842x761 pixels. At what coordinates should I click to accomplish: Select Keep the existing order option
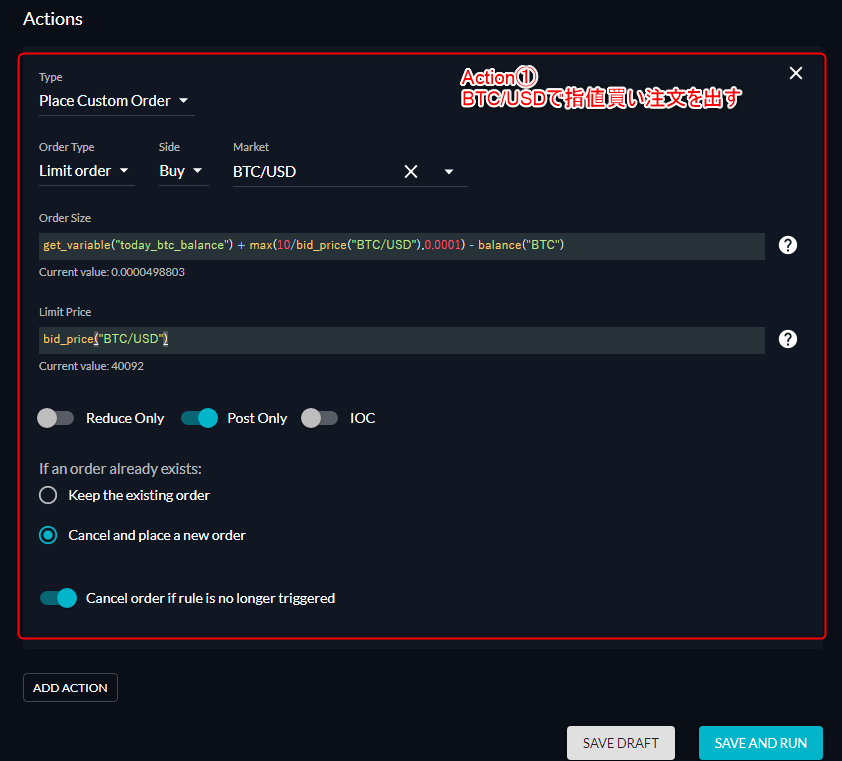(48, 495)
